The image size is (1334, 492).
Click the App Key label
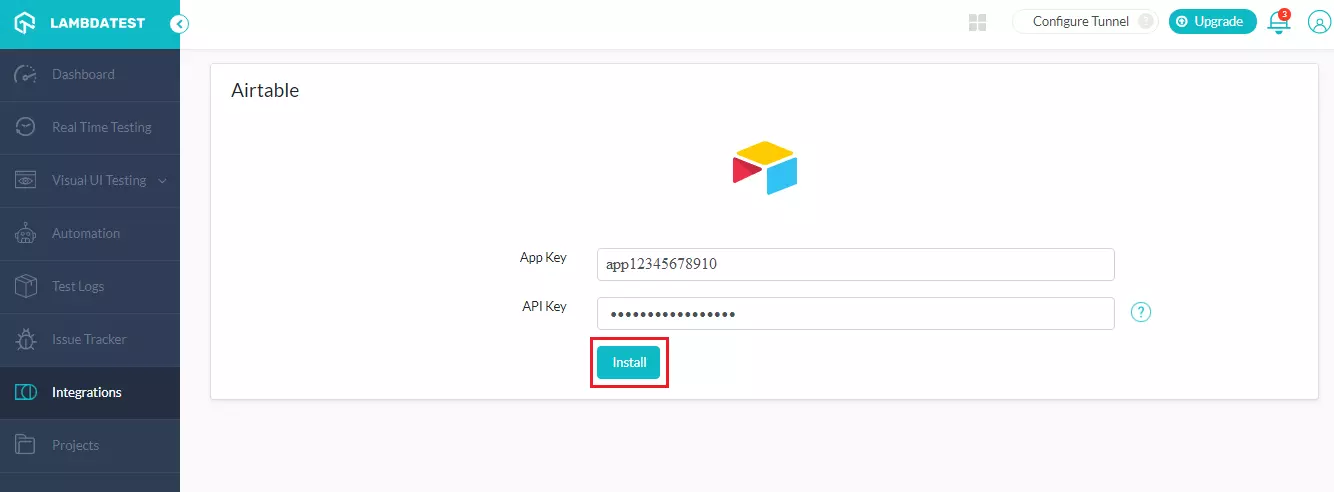543,258
